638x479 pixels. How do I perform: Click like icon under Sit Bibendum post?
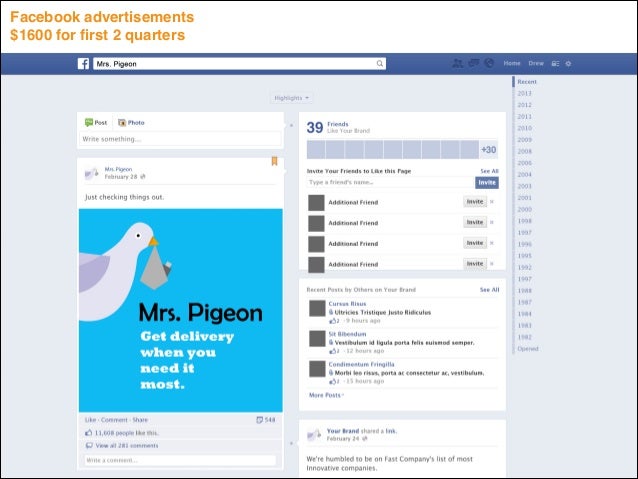332,351
